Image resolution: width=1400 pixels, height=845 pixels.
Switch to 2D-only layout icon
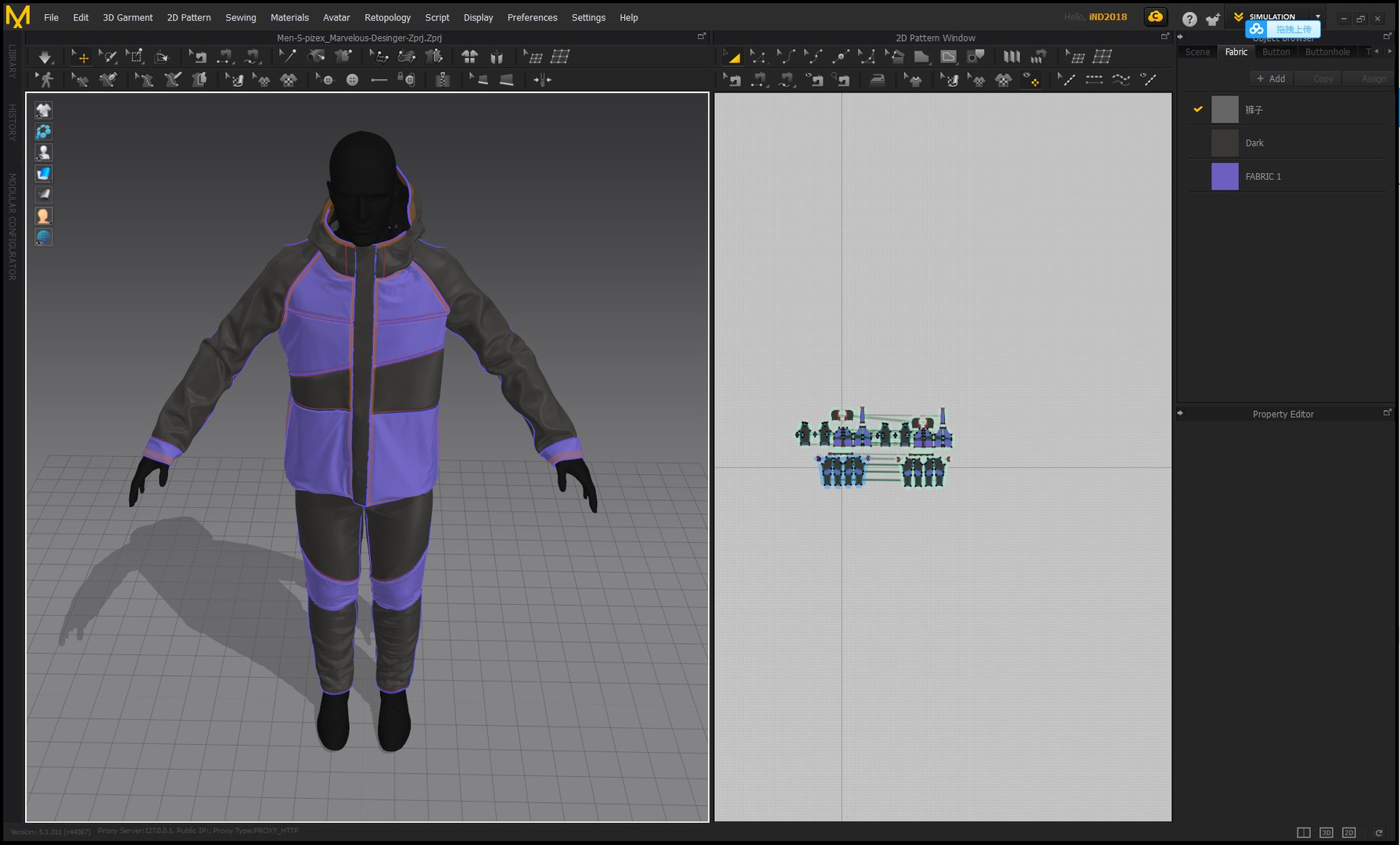1349,832
